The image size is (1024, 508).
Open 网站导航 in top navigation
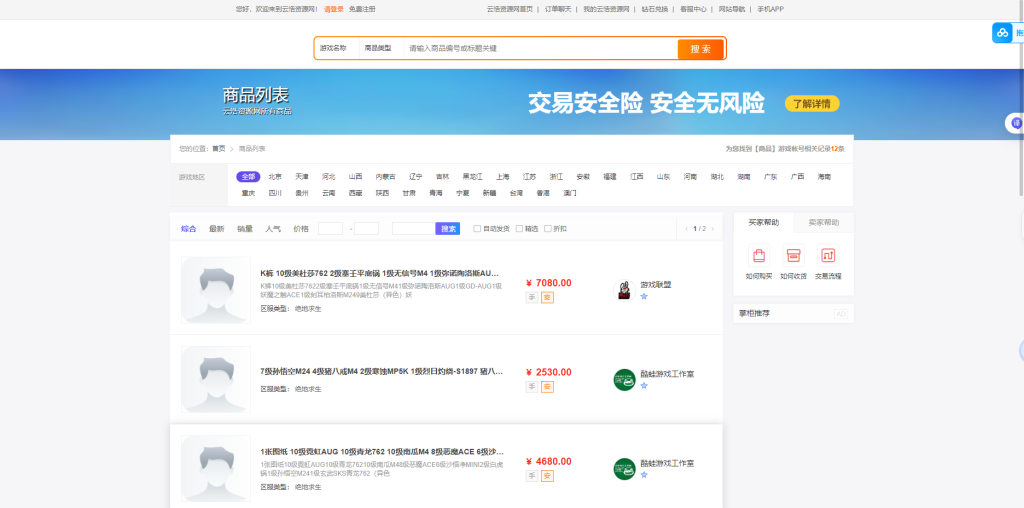[x=731, y=9]
